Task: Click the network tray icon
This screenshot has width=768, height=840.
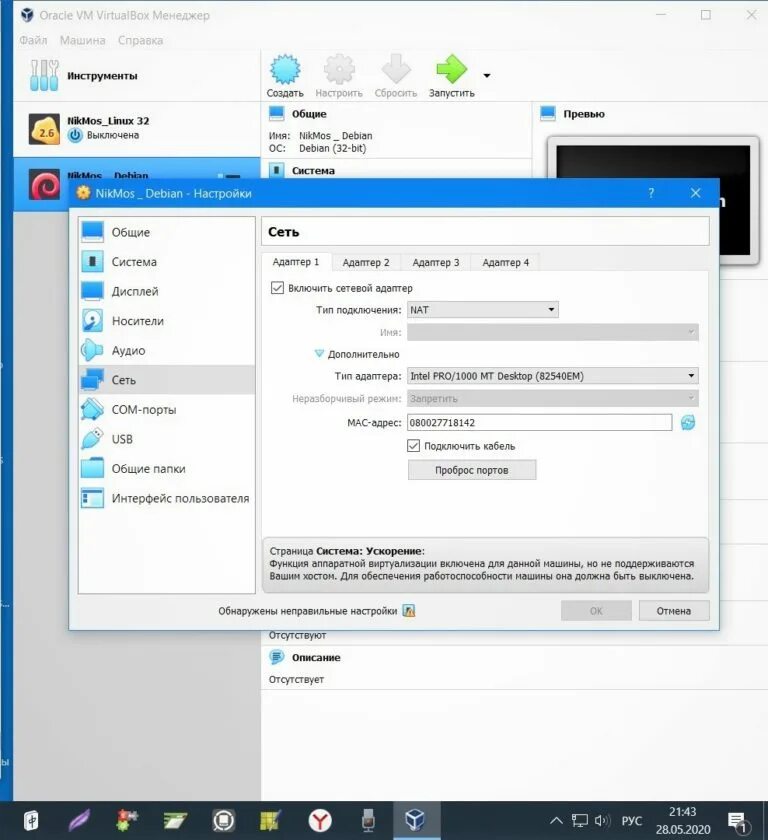Action: pyautogui.click(x=579, y=821)
